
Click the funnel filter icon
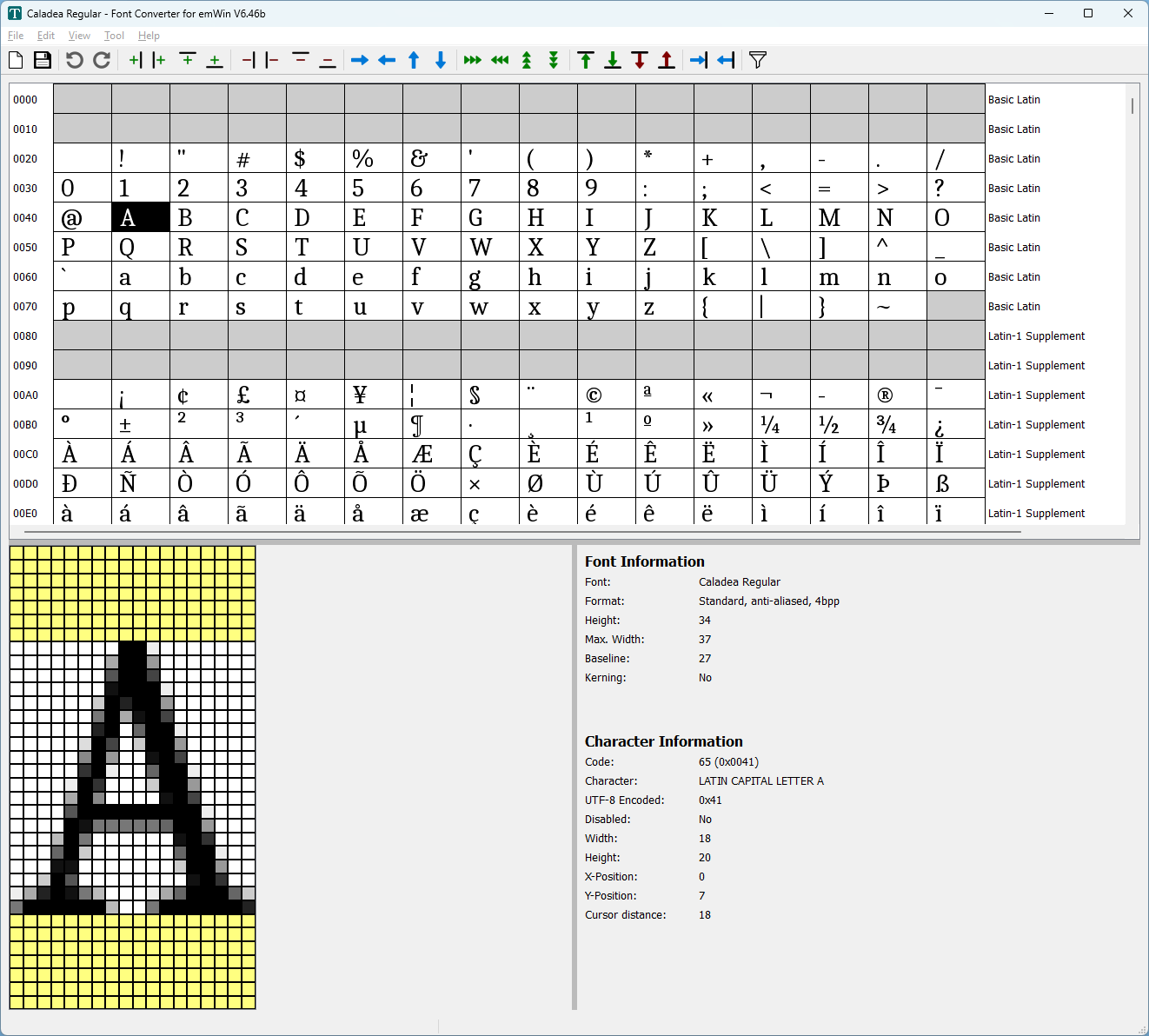[758, 60]
